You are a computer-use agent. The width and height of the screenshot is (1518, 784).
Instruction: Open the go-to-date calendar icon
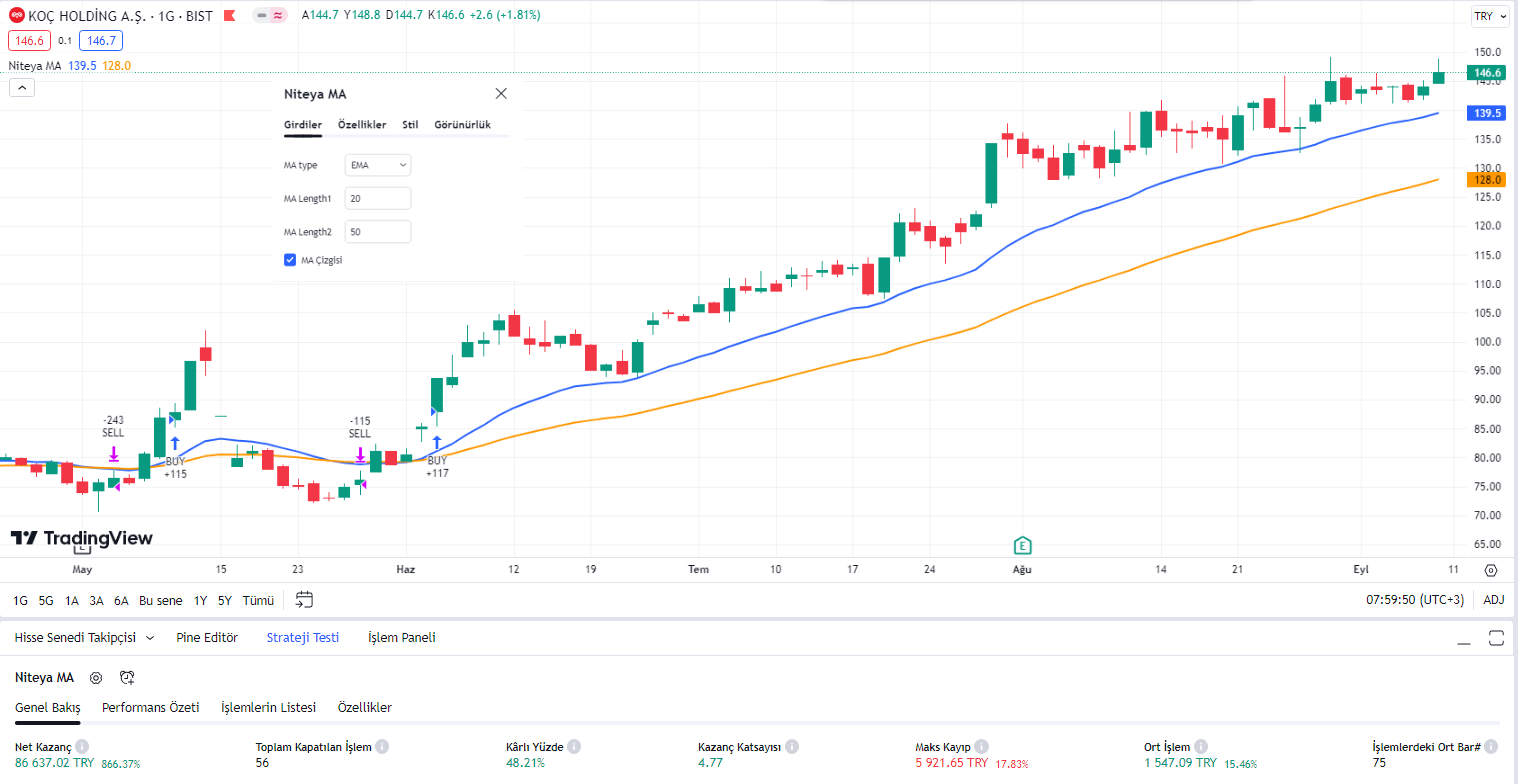pos(304,600)
